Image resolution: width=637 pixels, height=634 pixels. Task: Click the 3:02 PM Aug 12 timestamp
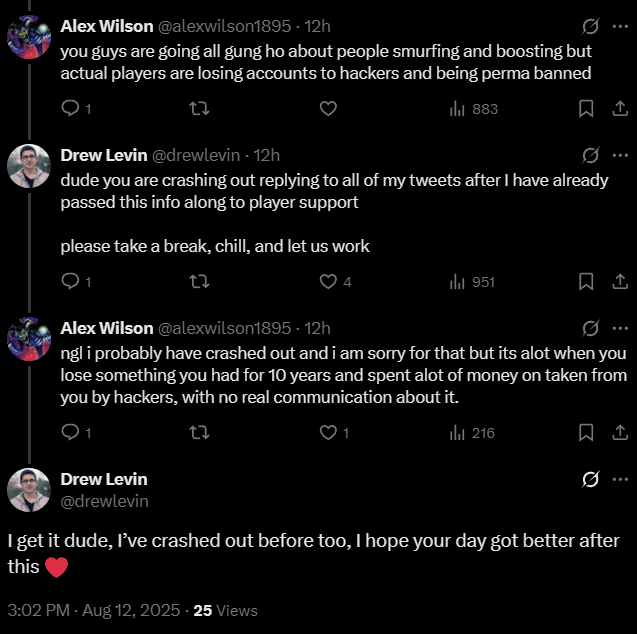[94, 610]
